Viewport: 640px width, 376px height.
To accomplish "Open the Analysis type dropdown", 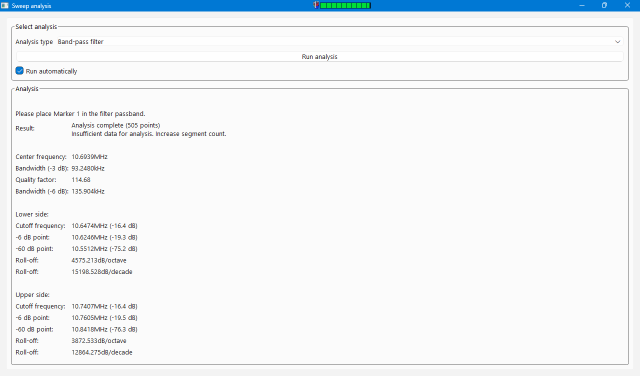I will coord(340,42).
